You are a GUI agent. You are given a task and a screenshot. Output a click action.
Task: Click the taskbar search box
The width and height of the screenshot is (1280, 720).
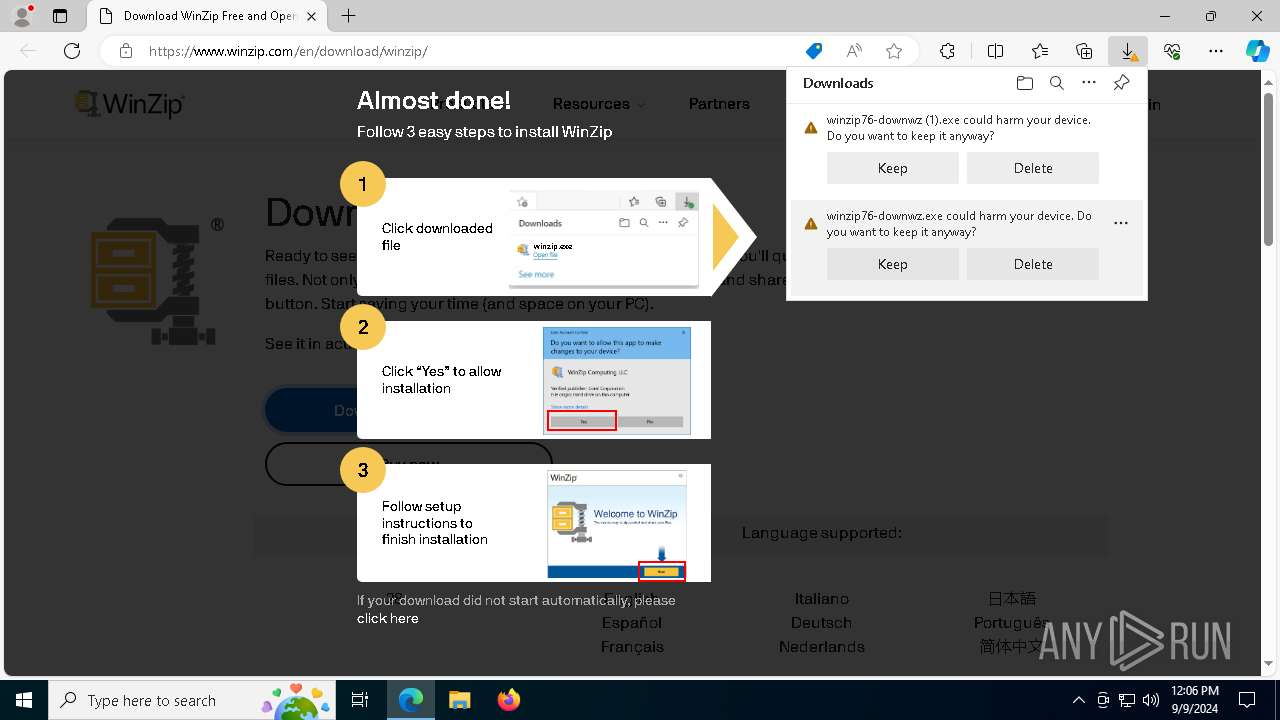tap(192, 700)
